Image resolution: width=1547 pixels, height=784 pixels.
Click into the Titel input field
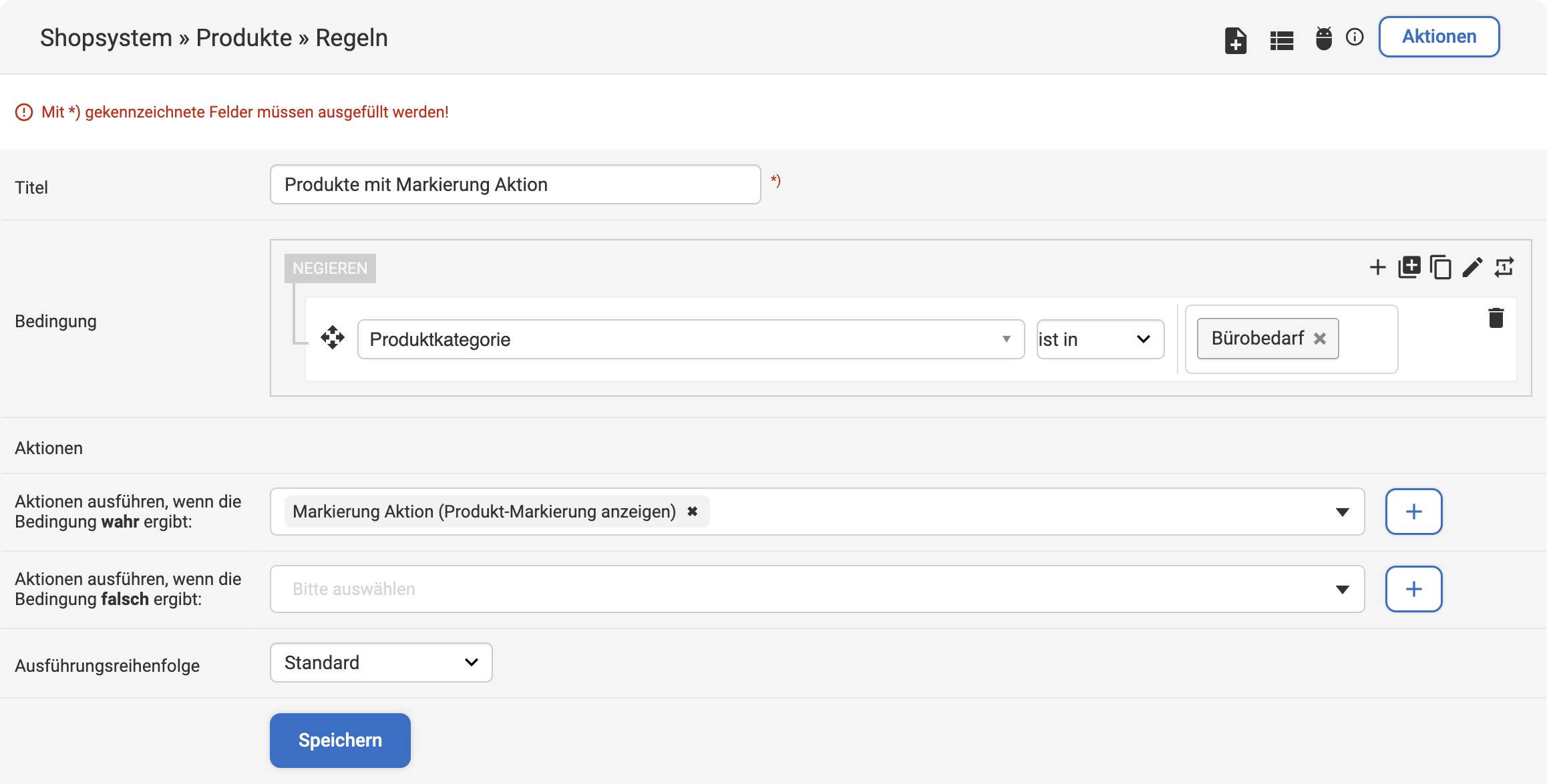[516, 184]
